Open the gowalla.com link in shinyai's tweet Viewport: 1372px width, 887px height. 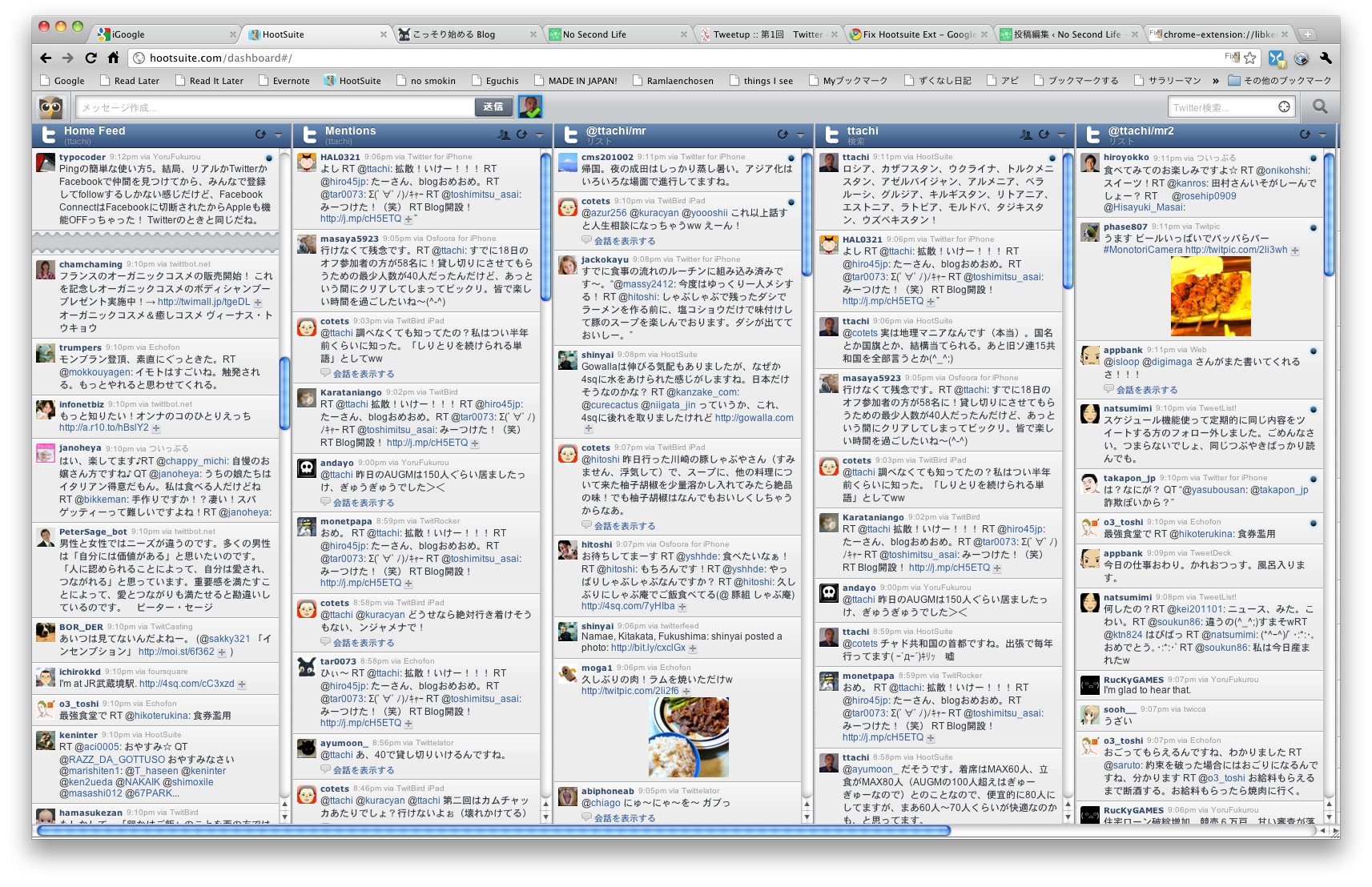point(754,418)
